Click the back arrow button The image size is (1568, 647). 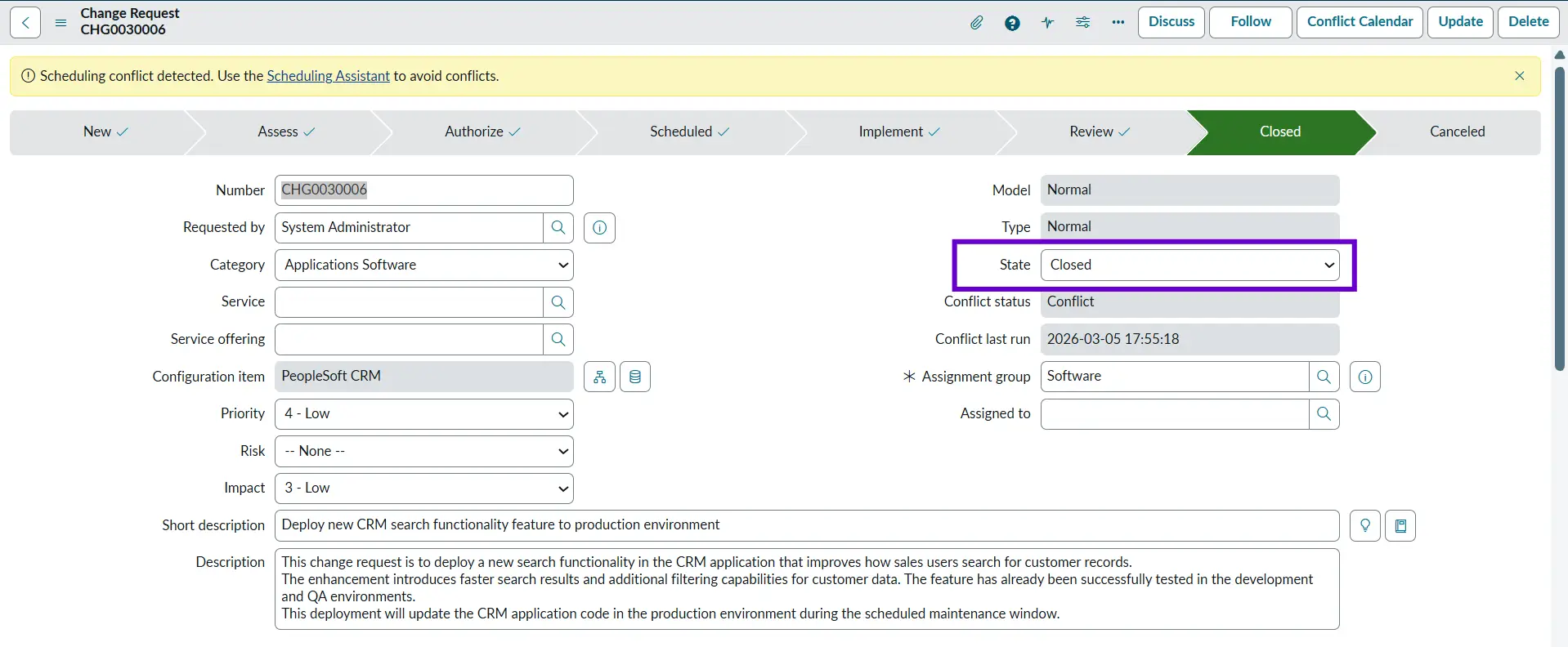point(25,22)
